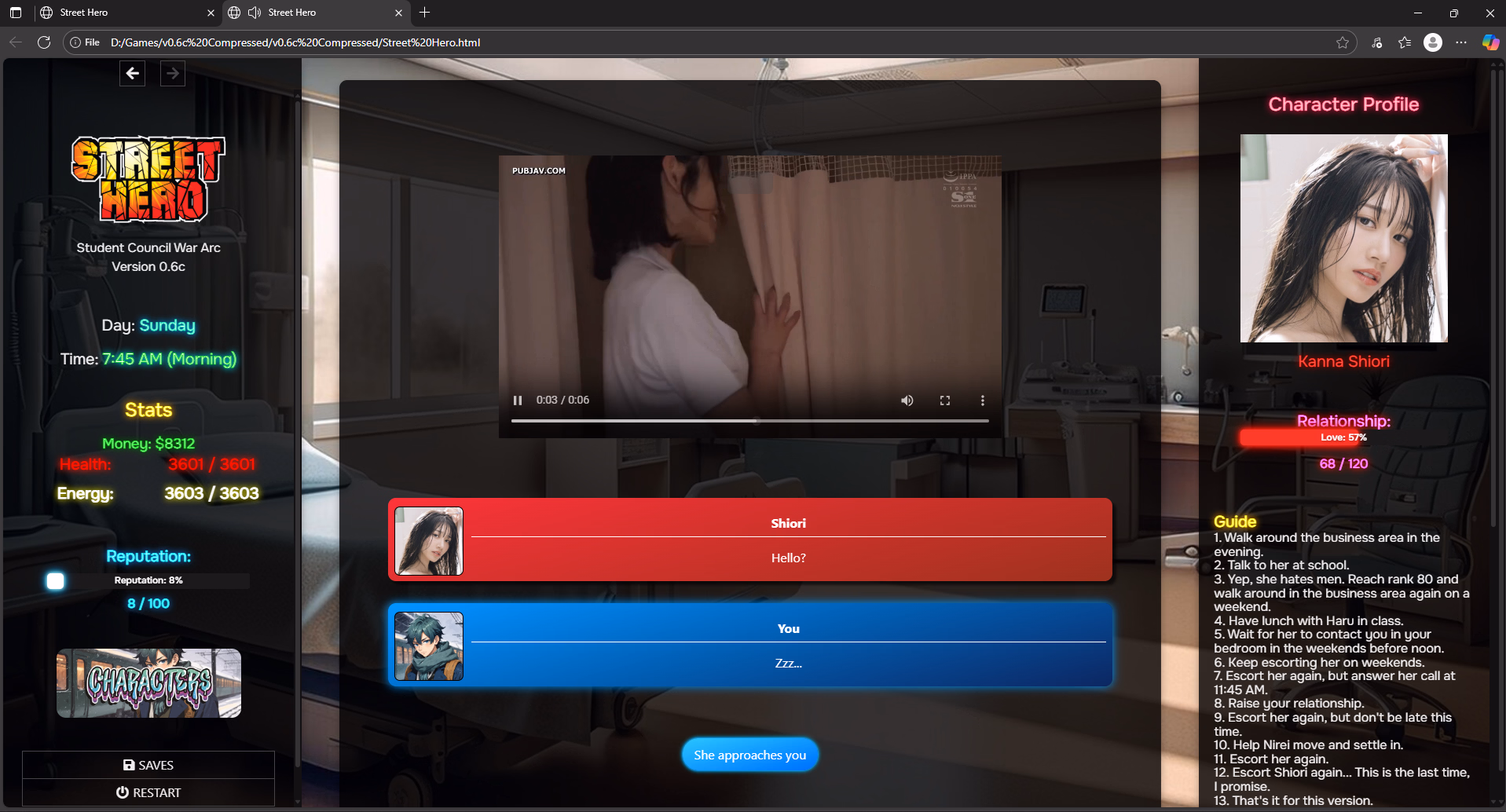The width and height of the screenshot is (1506, 812).
Task: Pause the playing video
Action: tap(517, 401)
